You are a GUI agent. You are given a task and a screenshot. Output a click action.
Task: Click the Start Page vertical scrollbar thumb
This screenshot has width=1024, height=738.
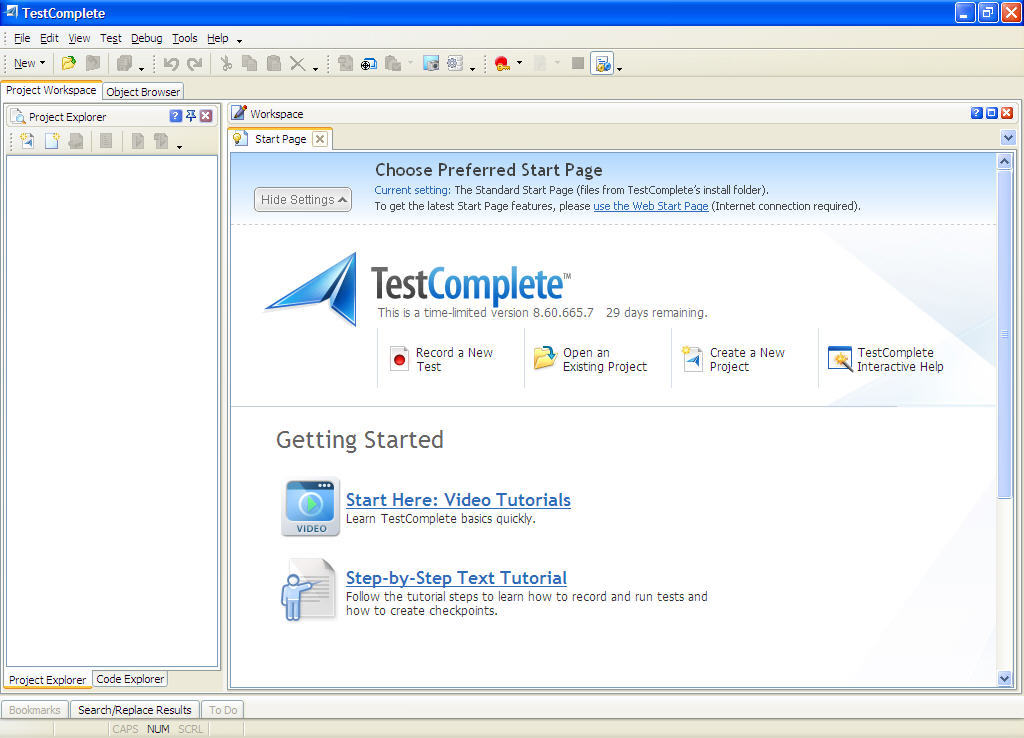pyautogui.click(x=1004, y=334)
